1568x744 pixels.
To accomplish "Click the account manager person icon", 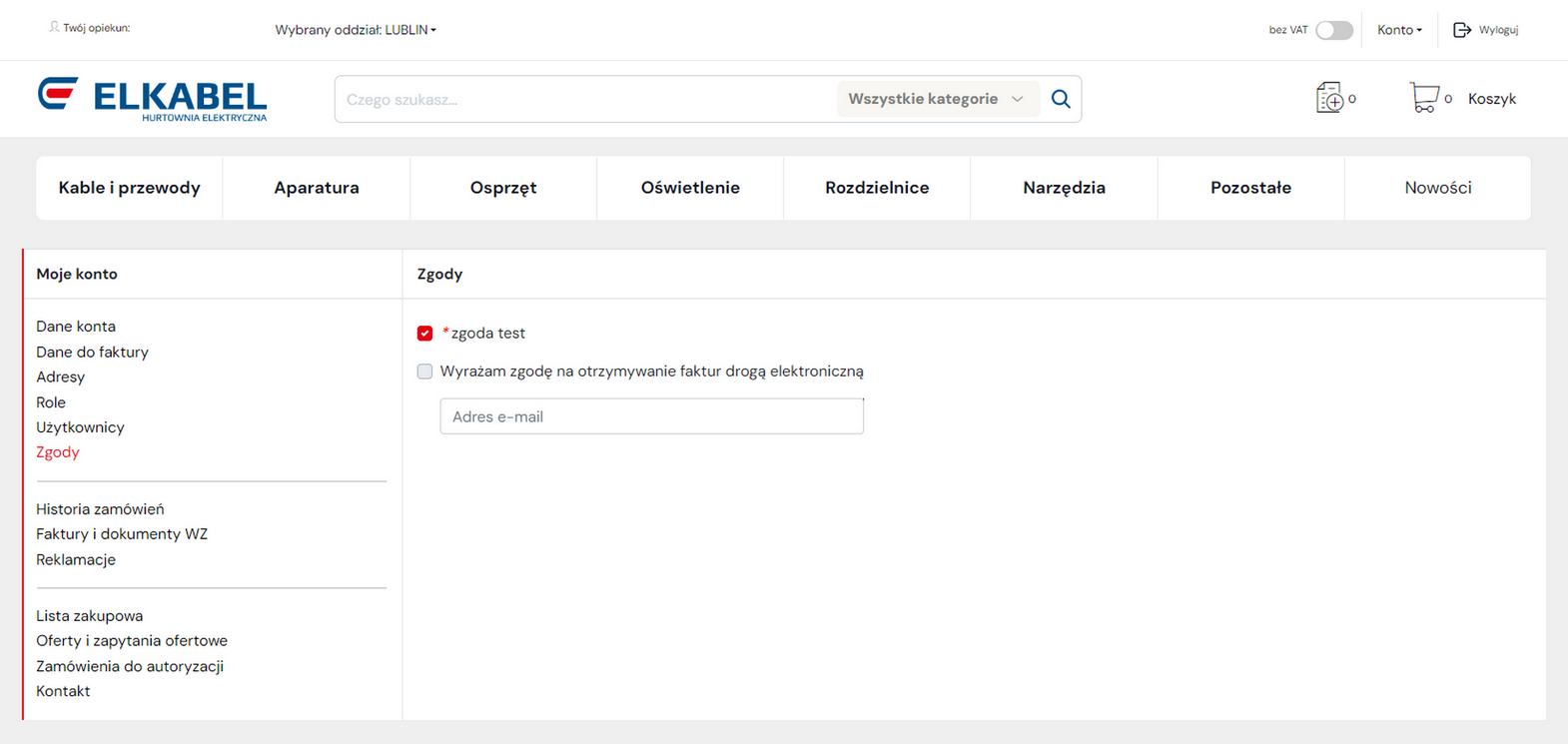I will pyautogui.click(x=54, y=28).
